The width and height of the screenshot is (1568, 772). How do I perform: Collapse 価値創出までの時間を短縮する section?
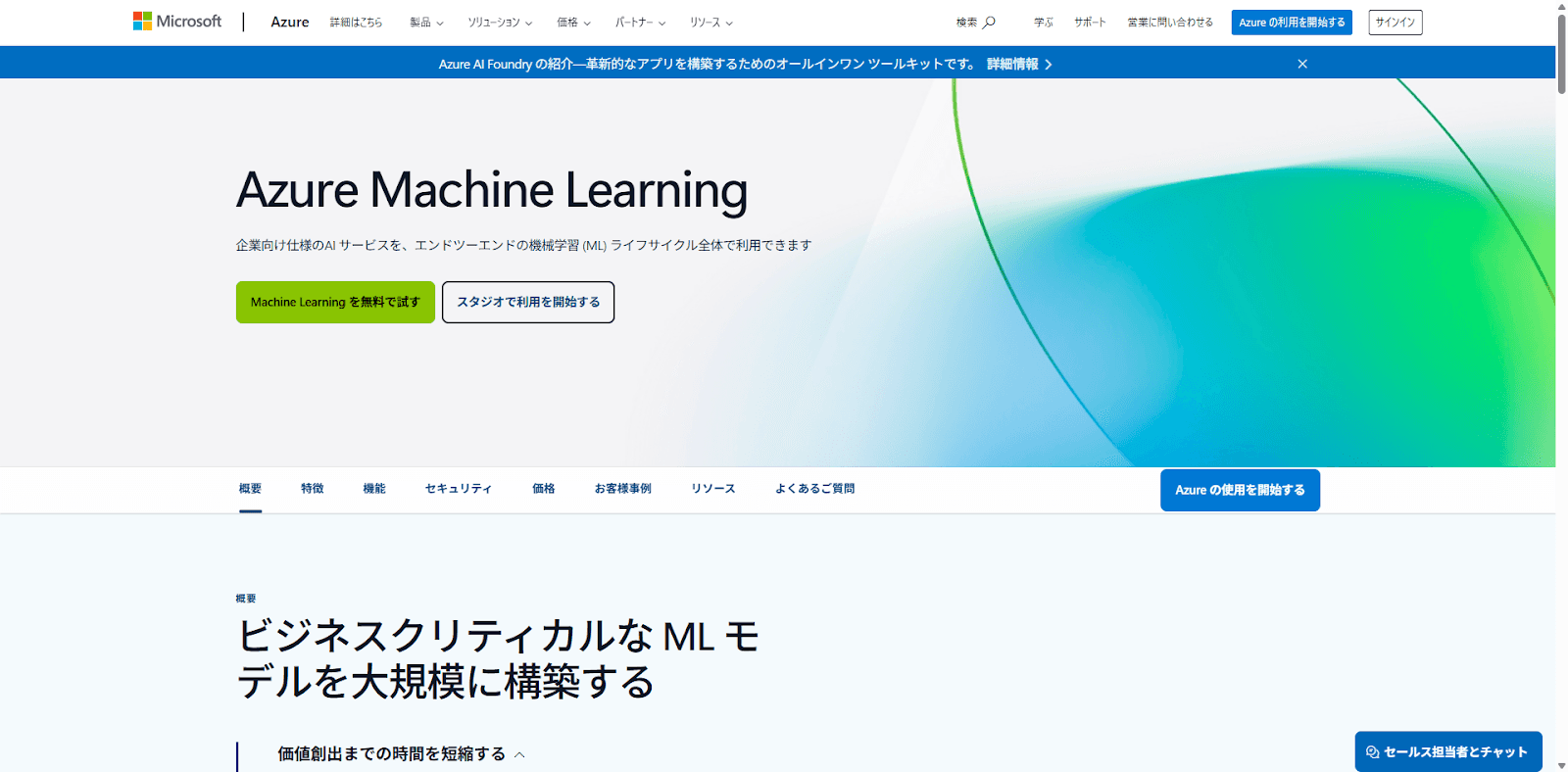(402, 754)
